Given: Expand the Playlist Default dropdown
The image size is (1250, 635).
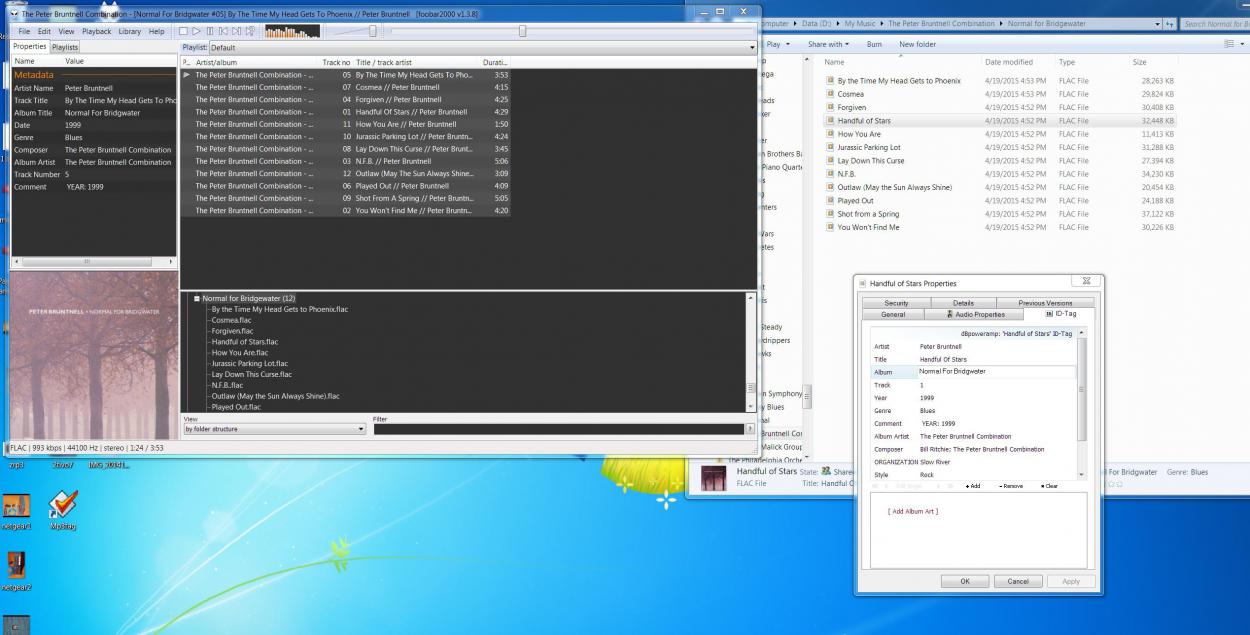Looking at the screenshot, I should point(752,47).
